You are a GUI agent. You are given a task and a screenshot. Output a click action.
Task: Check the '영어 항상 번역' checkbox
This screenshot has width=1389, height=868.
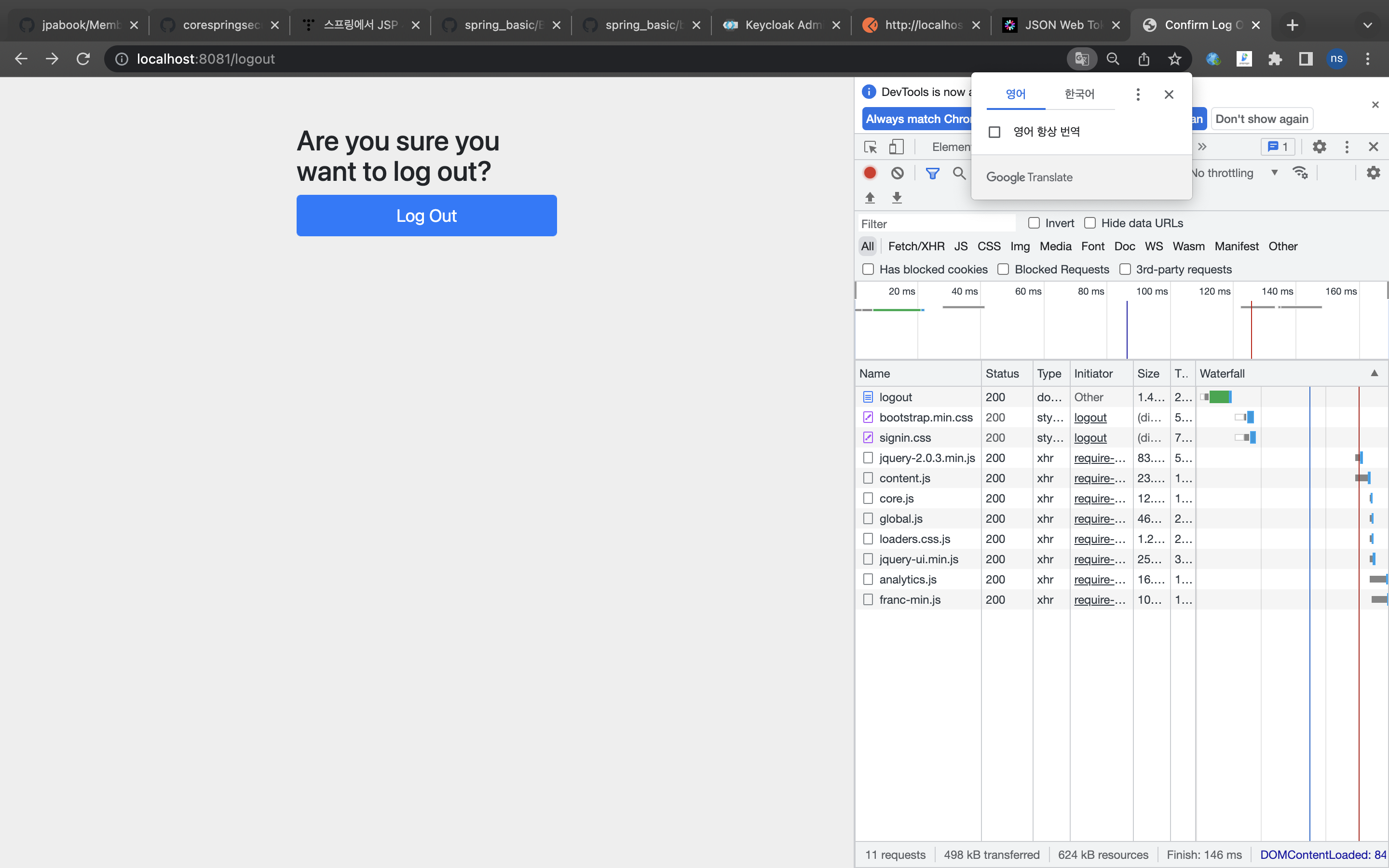994,132
